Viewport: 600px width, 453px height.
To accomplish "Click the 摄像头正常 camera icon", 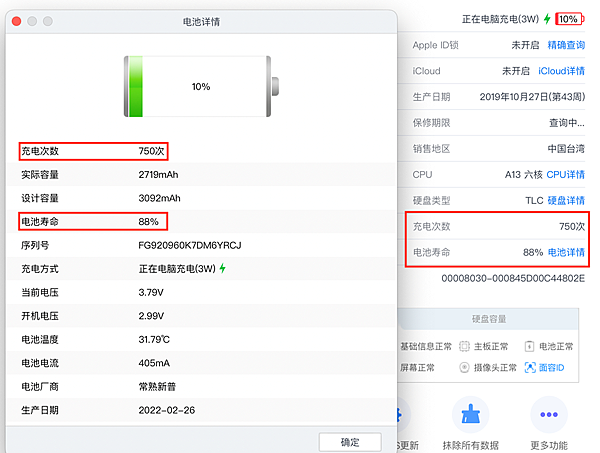I will (464, 368).
